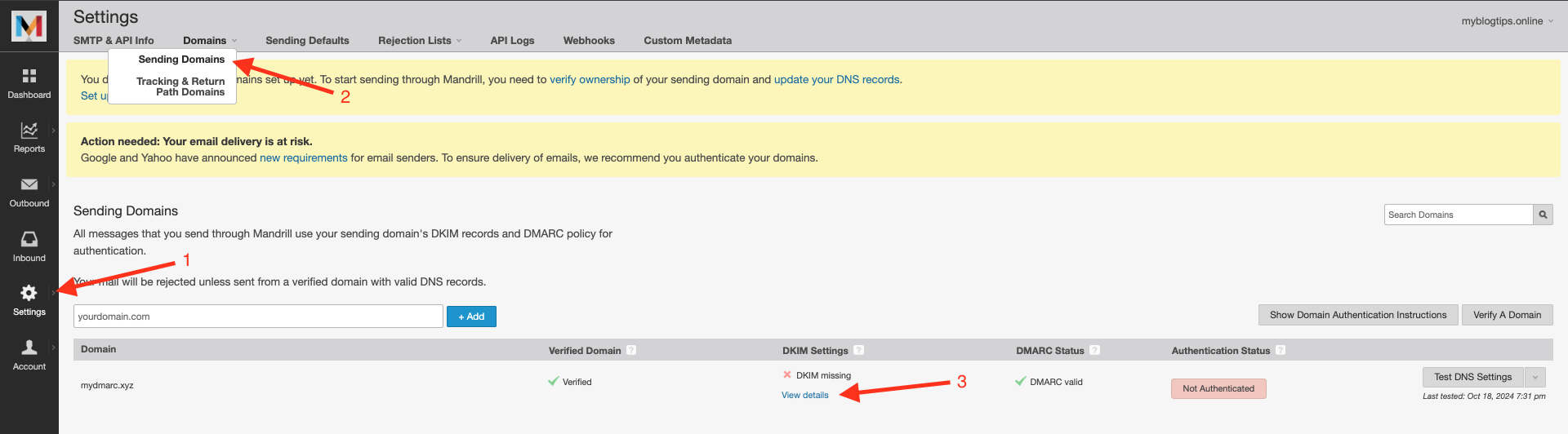
Task: Click the yourdomain.com input field
Action: [258, 317]
